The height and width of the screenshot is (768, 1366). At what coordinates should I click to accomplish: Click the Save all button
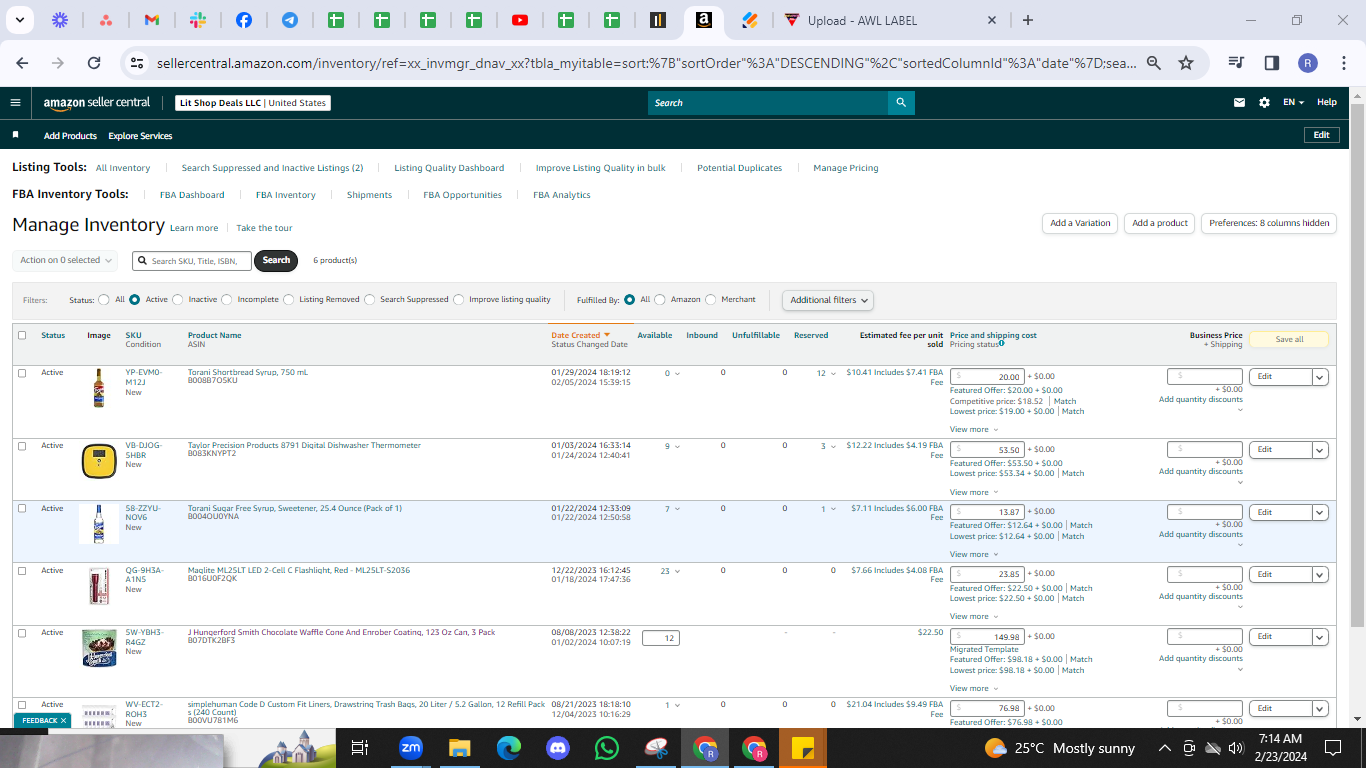(x=1289, y=339)
